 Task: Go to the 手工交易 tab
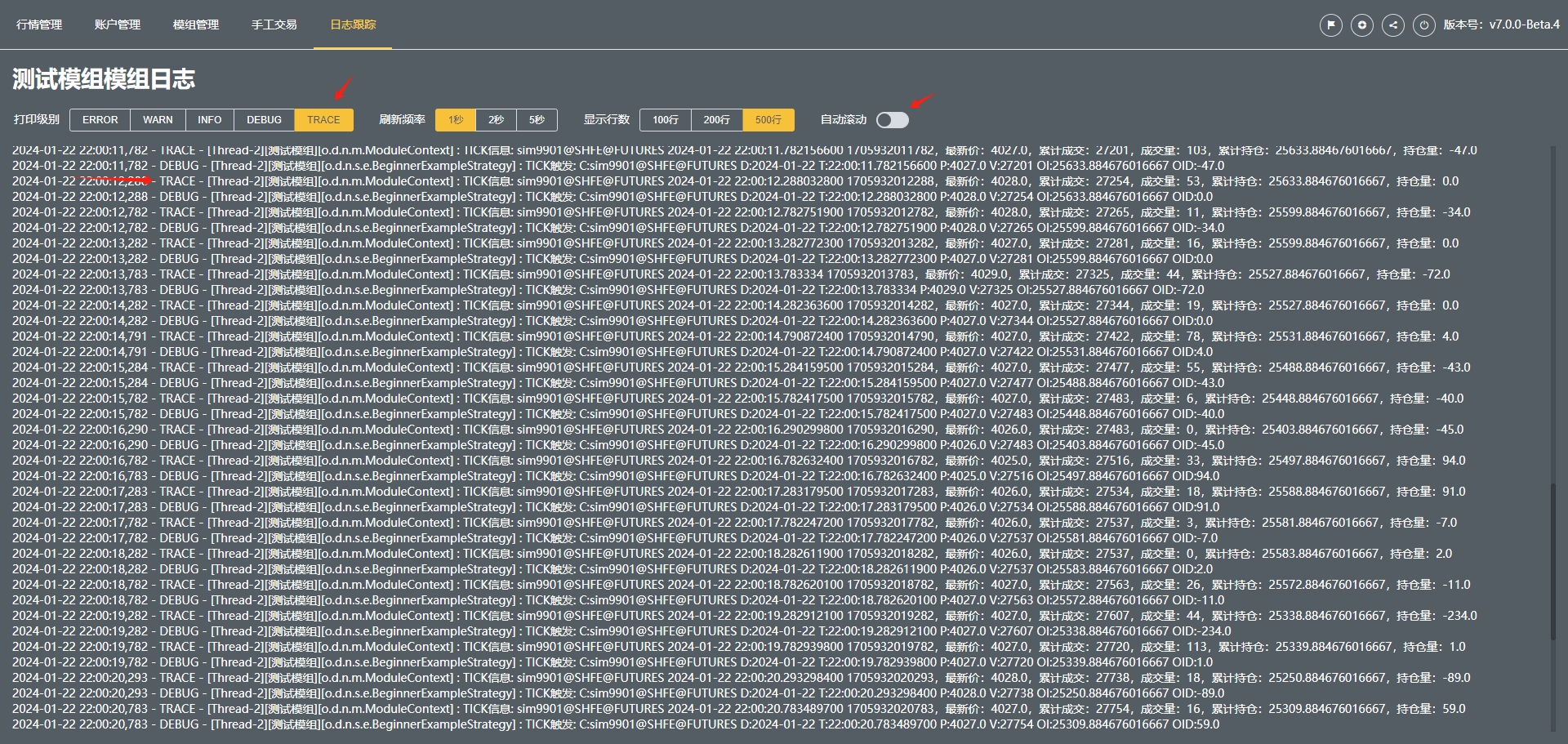coord(274,25)
